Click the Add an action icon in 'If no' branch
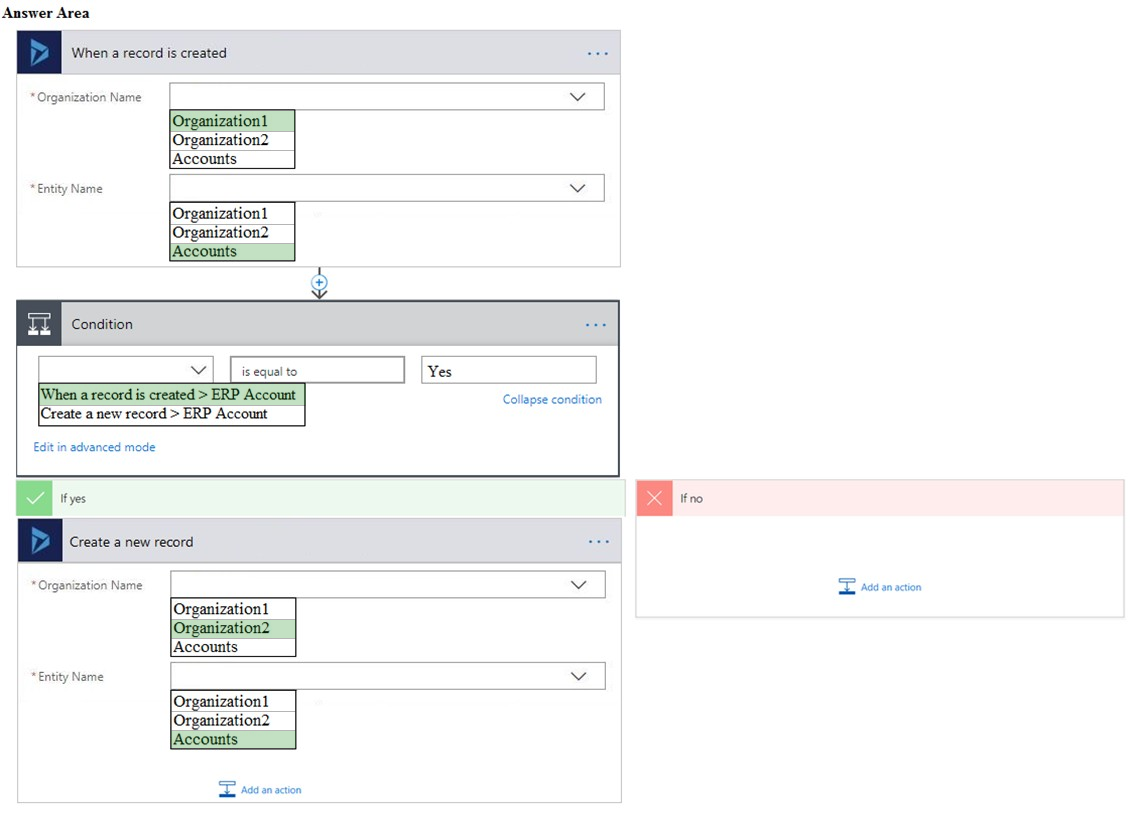This screenshot has height=817, width=1131. point(847,586)
